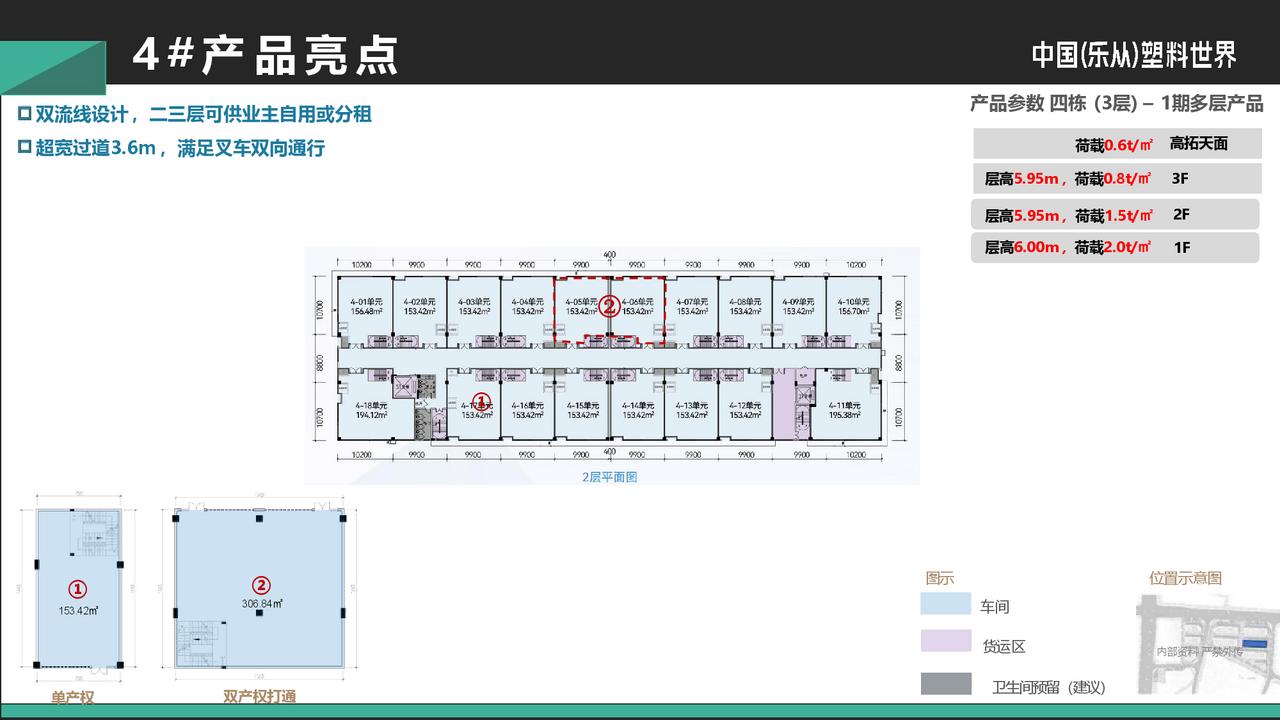Click the light blue 车间 legend swatch
This screenshot has width=1280, height=720.
[946, 603]
